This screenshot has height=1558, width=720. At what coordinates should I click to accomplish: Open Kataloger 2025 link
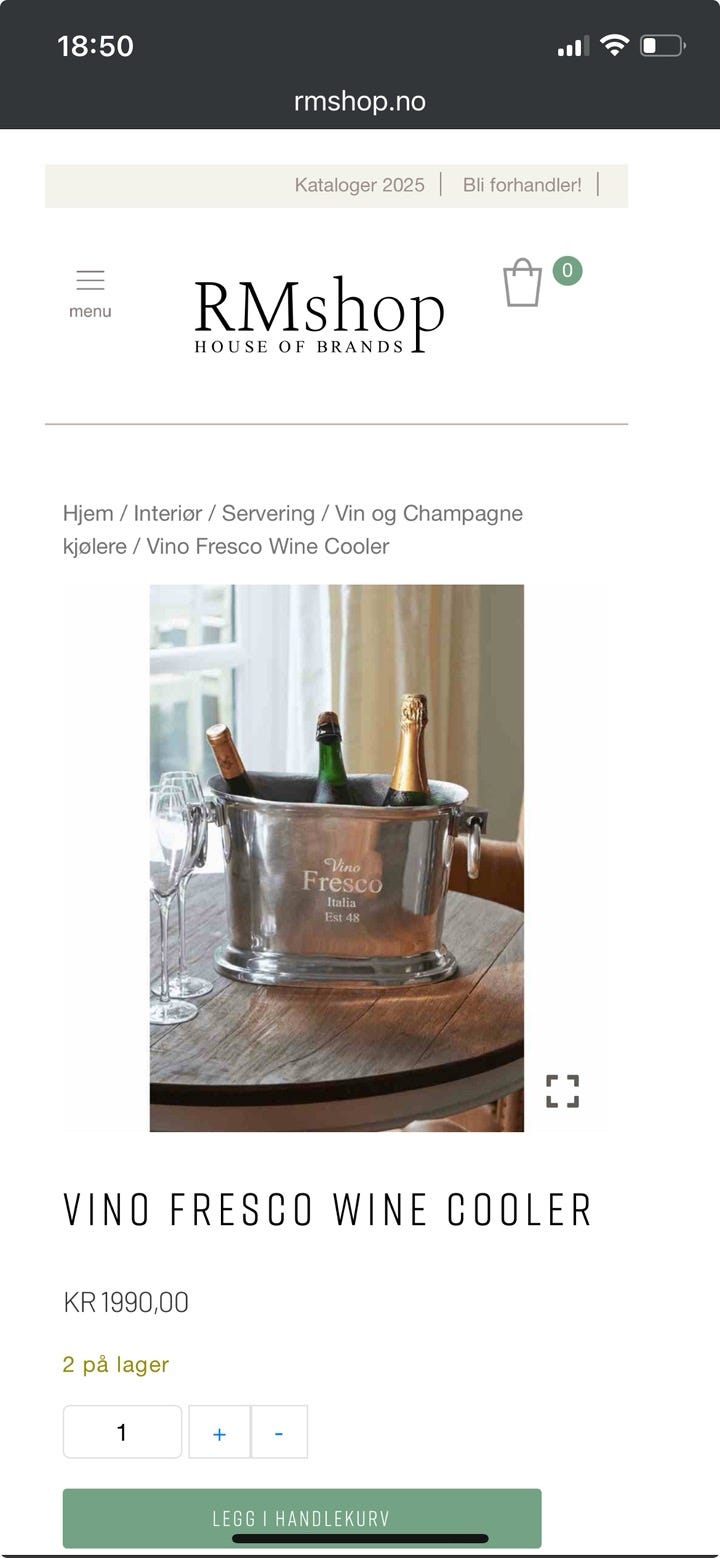point(359,185)
